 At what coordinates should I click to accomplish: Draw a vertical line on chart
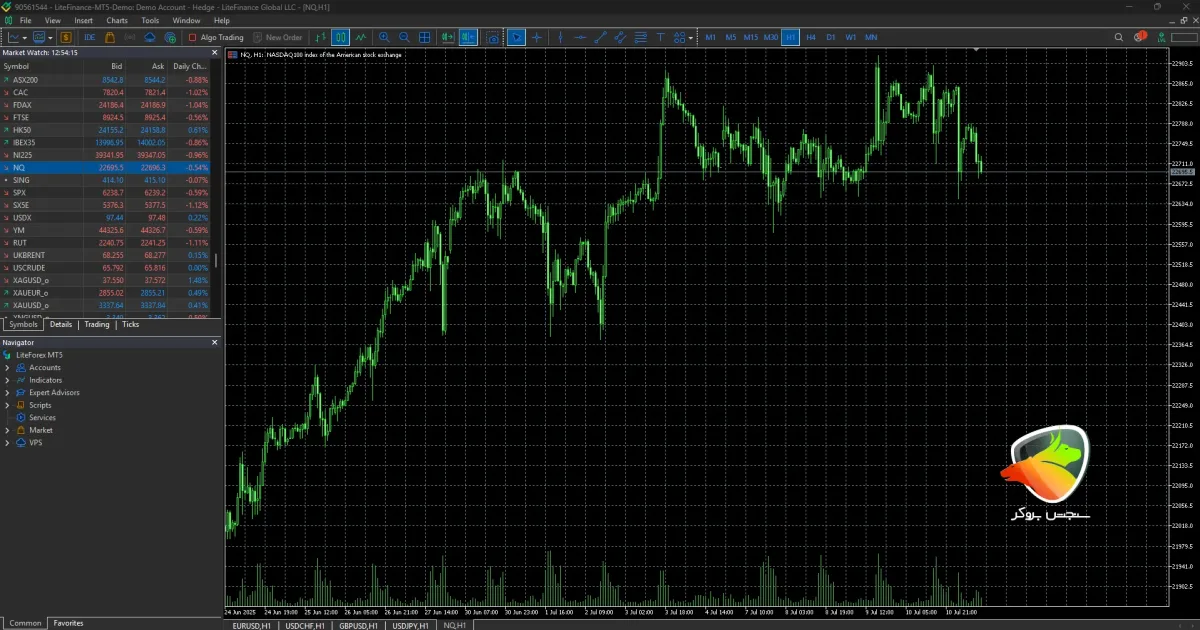coord(561,37)
